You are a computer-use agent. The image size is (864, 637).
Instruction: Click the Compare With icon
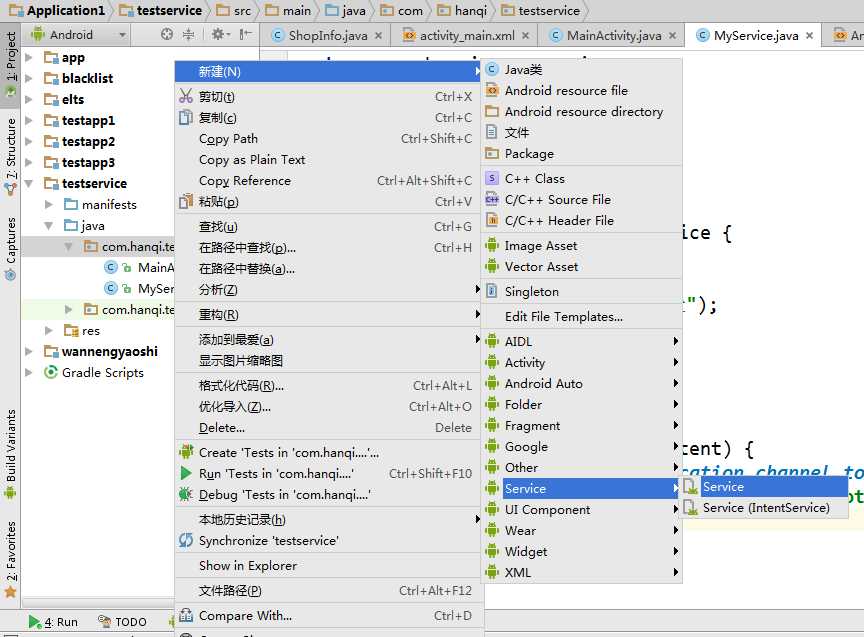186,615
